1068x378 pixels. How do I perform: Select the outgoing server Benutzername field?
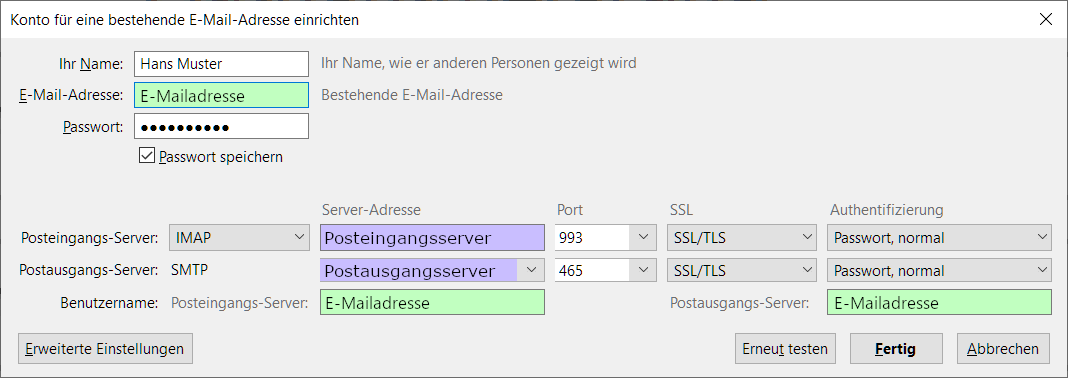939,302
